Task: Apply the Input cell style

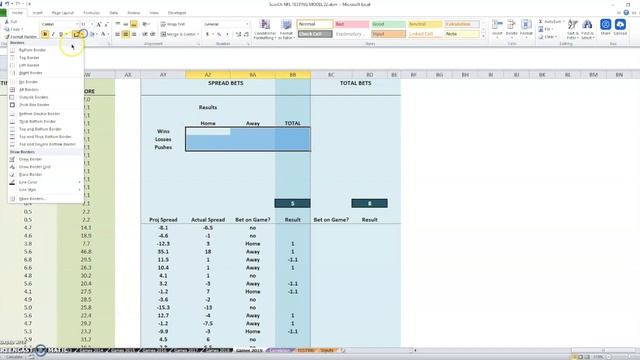Action: pos(388,34)
